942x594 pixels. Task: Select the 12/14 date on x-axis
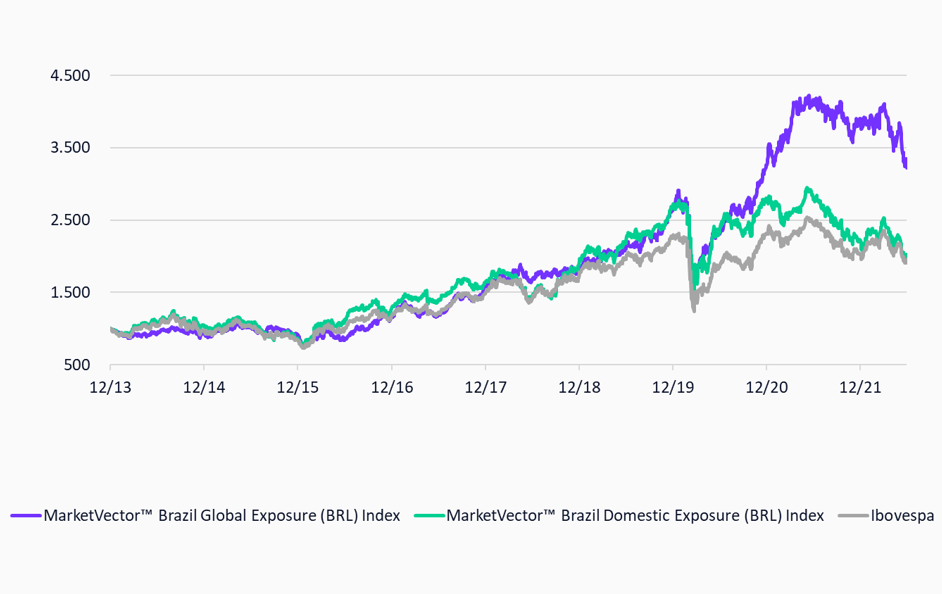click(x=202, y=386)
